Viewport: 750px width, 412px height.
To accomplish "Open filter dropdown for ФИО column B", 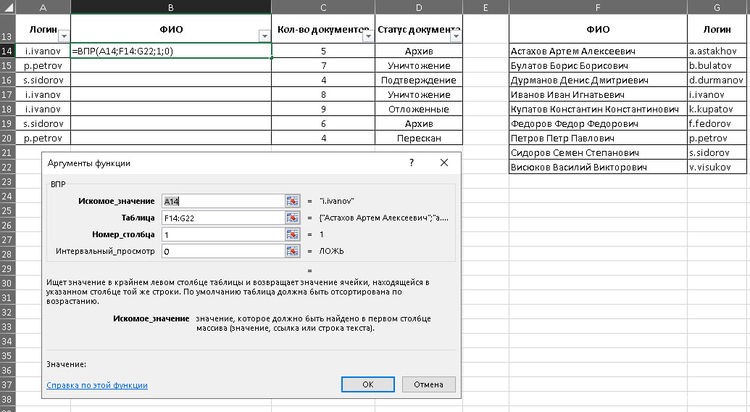I will pos(265,36).
